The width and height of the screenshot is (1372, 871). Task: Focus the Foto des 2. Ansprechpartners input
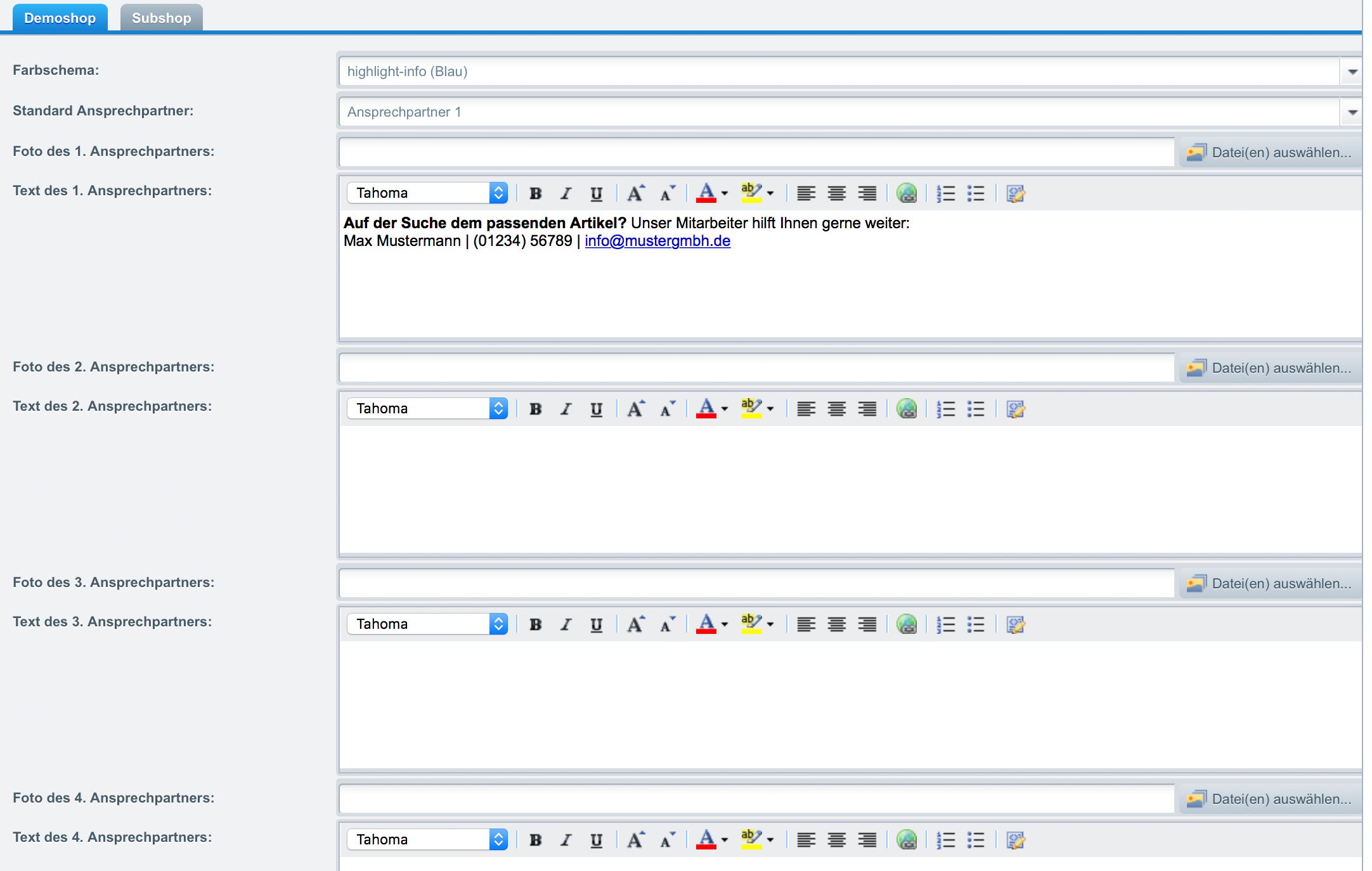(757, 368)
